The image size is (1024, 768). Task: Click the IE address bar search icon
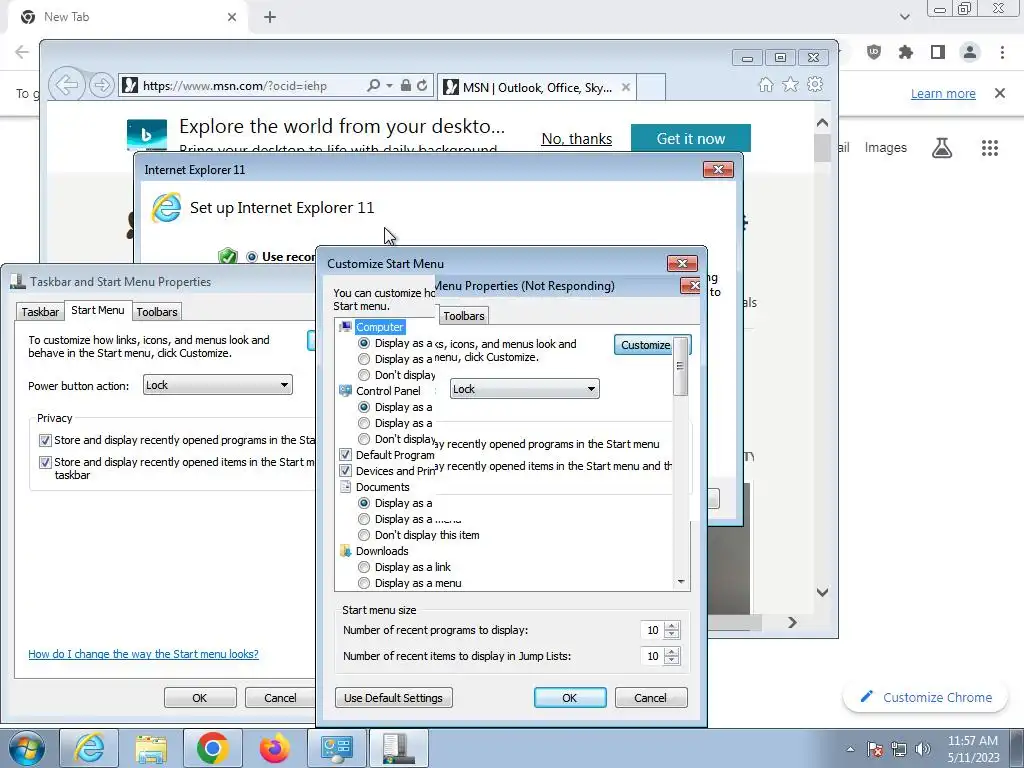tap(374, 86)
